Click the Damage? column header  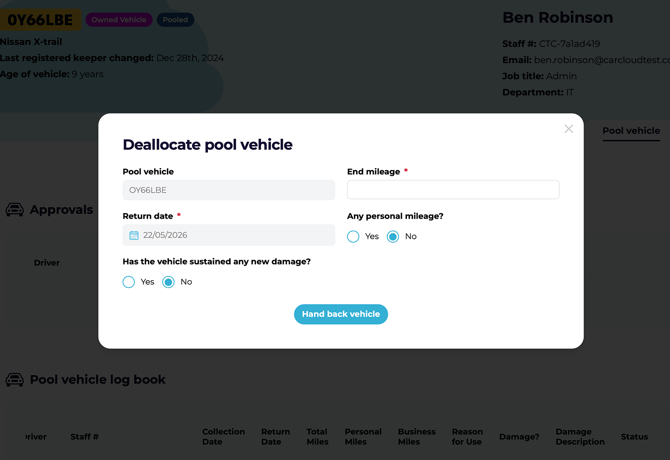(519, 437)
